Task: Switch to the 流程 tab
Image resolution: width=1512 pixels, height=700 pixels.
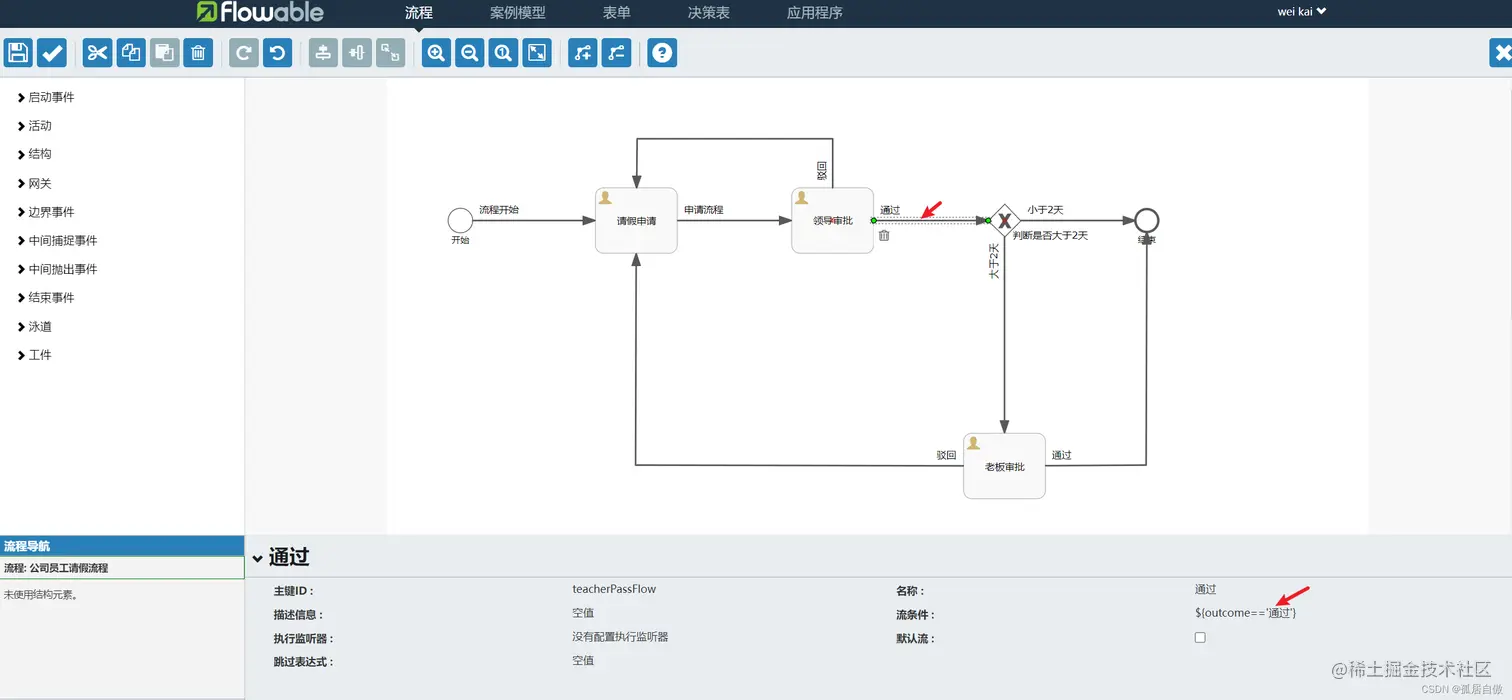Action: coord(419,13)
